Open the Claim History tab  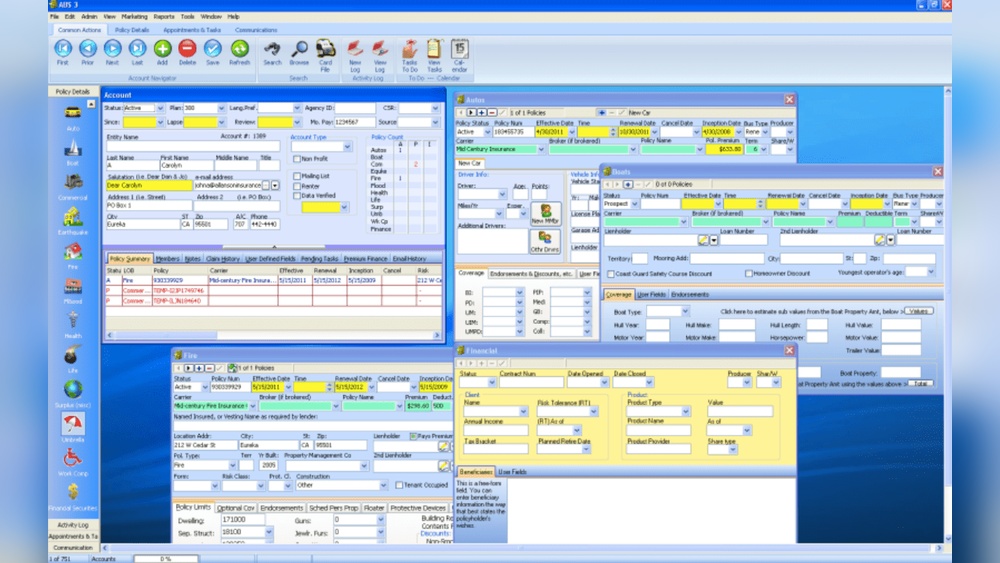coord(223,259)
